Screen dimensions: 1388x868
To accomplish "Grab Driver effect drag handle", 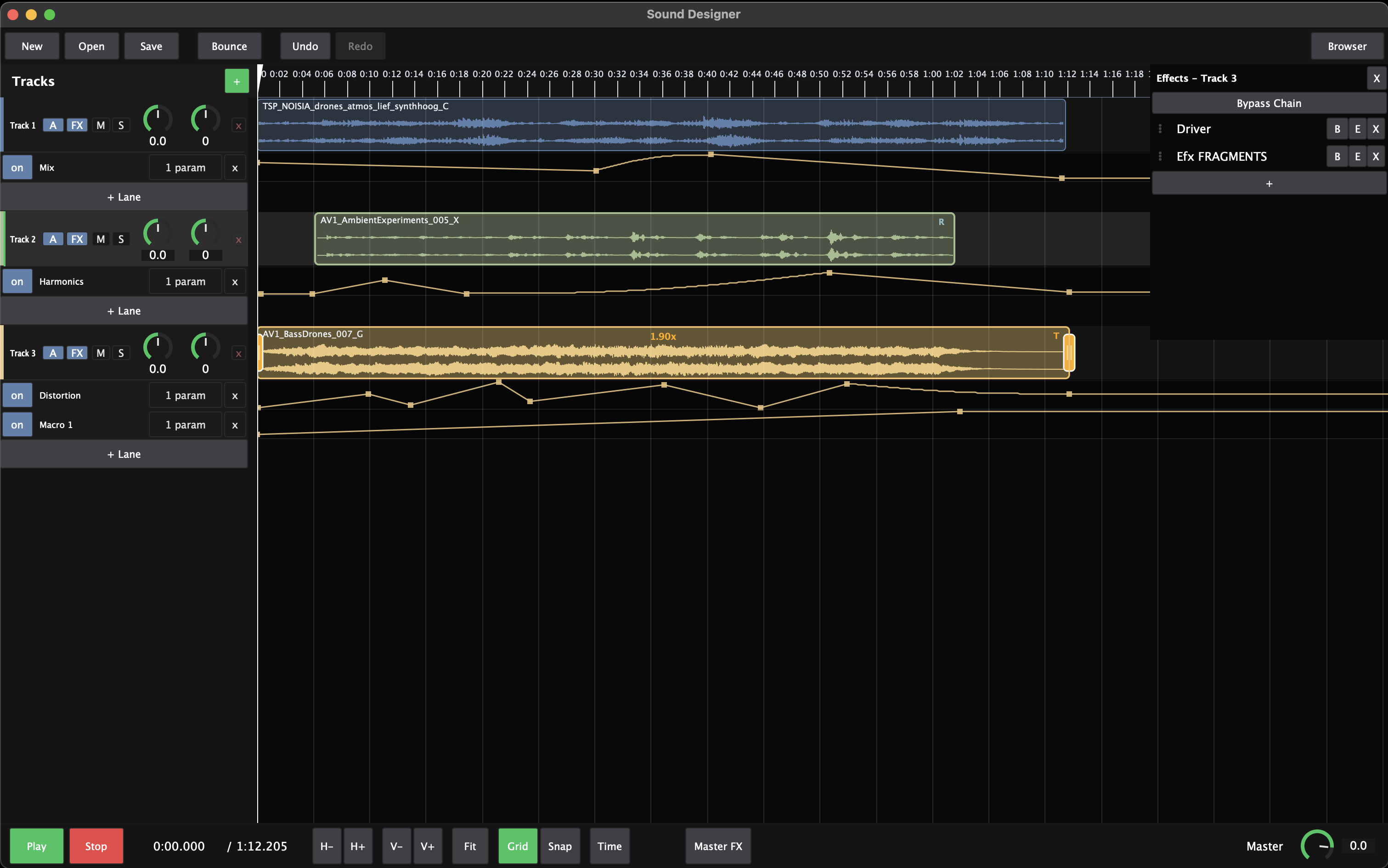I will pyautogui.click(x=1160, y=129).
